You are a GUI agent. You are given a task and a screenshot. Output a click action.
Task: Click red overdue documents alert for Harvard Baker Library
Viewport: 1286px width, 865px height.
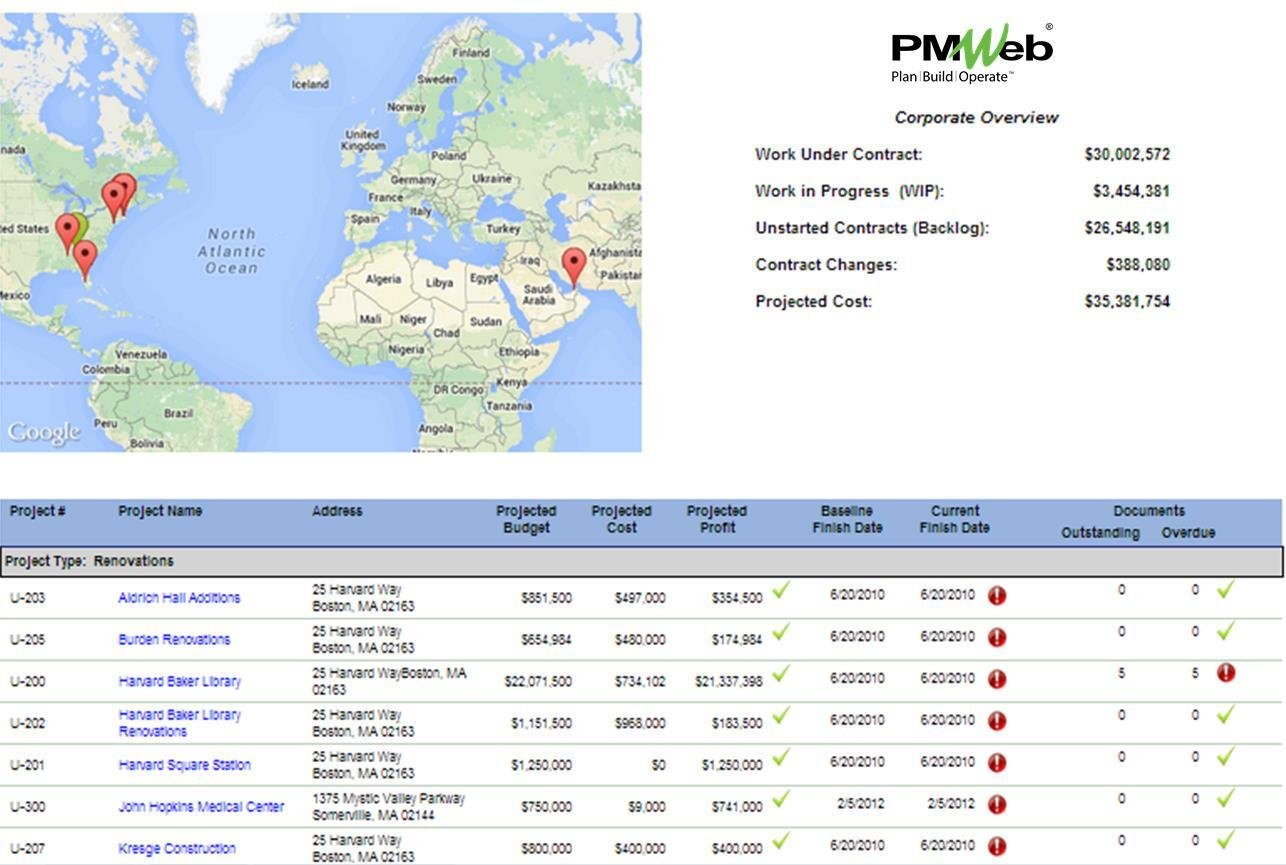click(x=1226, y=673)
